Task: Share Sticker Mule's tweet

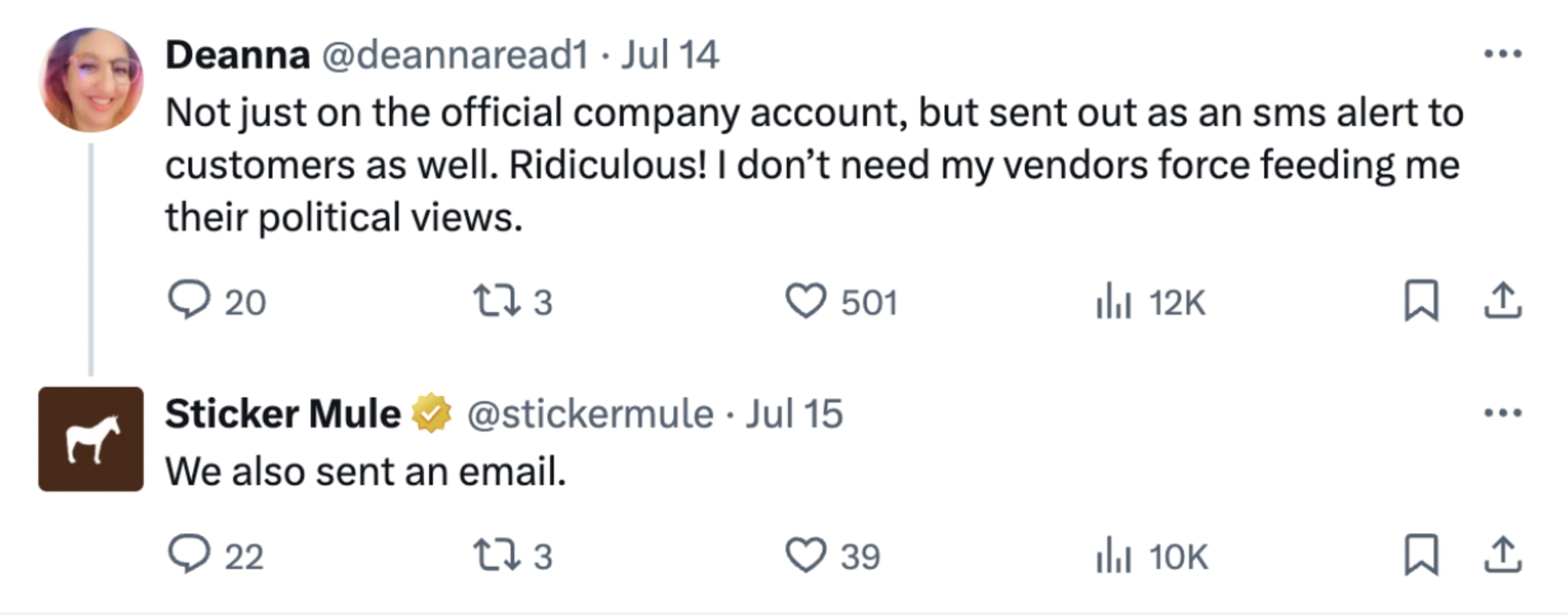Action: point(1503,555)
